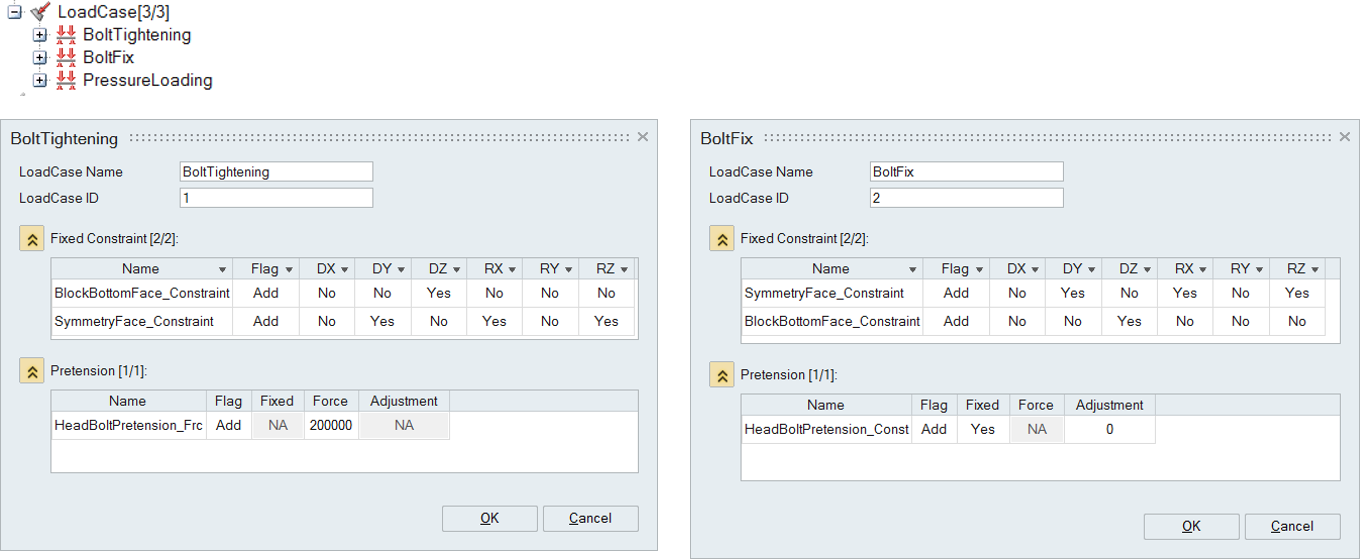This screenshot has height=559, width=1360.
Task: Click the LoadCase Name field containing BoltTightening
Action: tap(276, 172)
